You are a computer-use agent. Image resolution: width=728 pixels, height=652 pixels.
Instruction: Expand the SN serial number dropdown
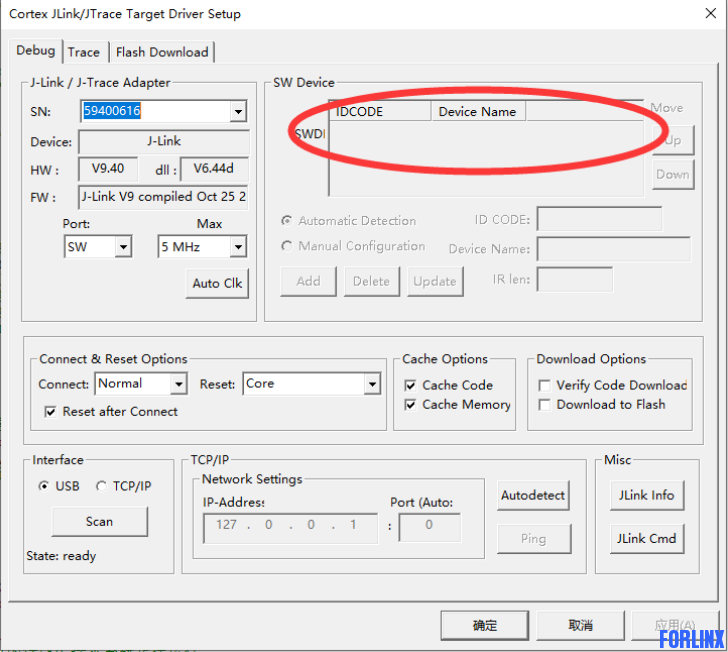[x=238, y=111]
